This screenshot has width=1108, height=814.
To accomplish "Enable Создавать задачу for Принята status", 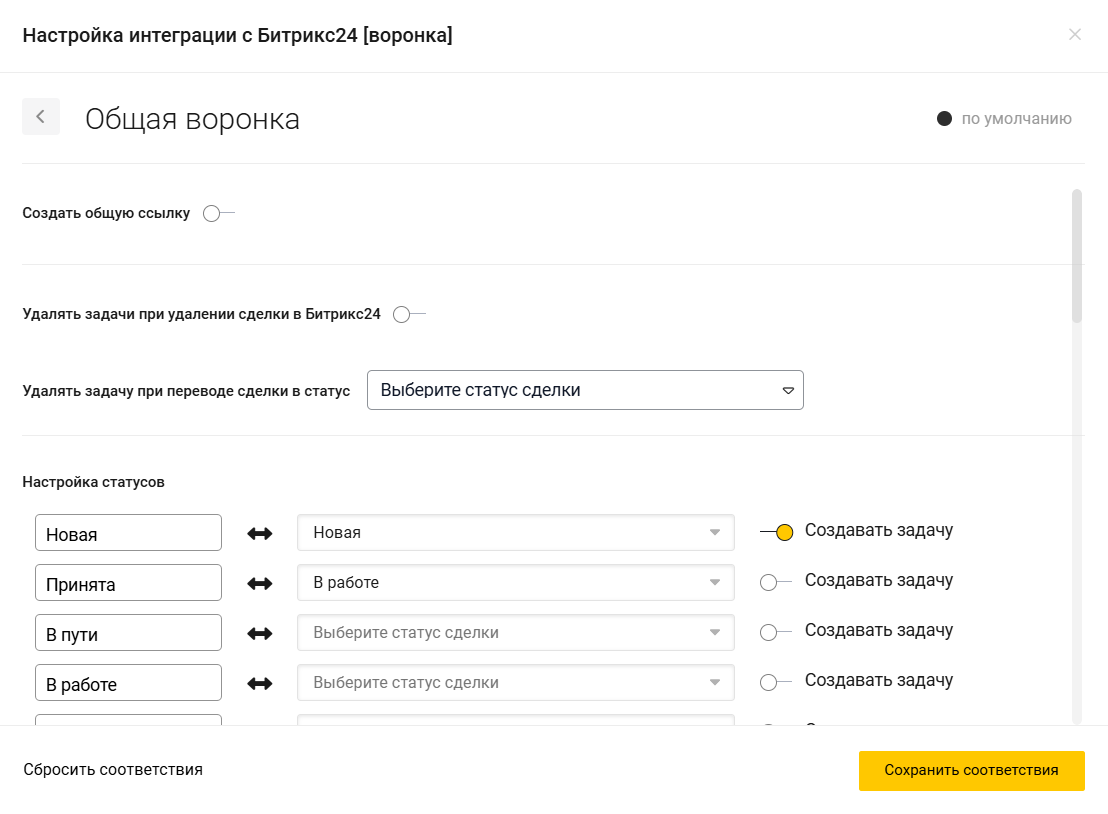I will point(776,582).
